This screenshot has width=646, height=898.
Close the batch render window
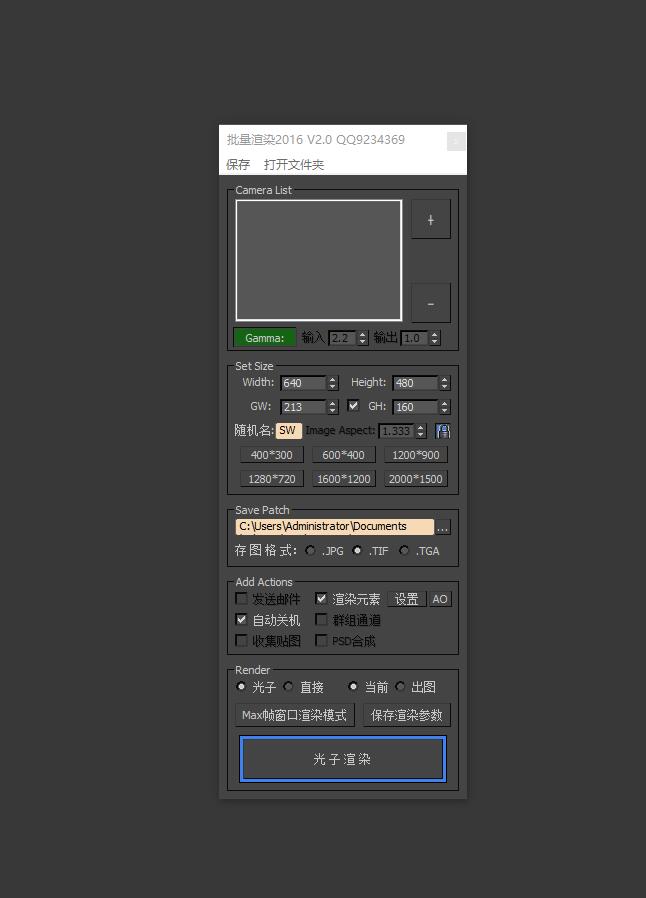coord(456,141)
